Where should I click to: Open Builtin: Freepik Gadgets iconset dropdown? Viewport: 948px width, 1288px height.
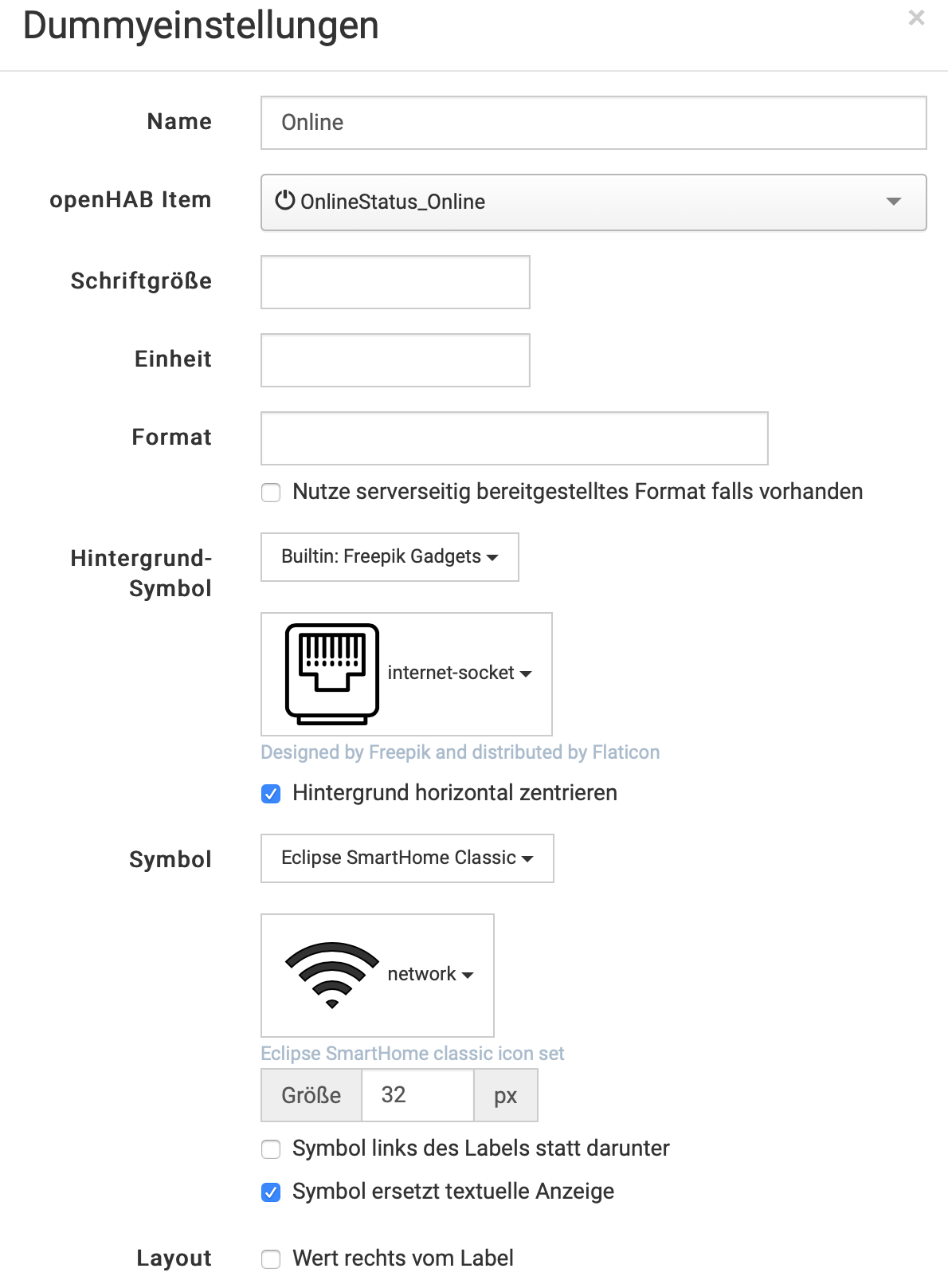coord(390,557)
